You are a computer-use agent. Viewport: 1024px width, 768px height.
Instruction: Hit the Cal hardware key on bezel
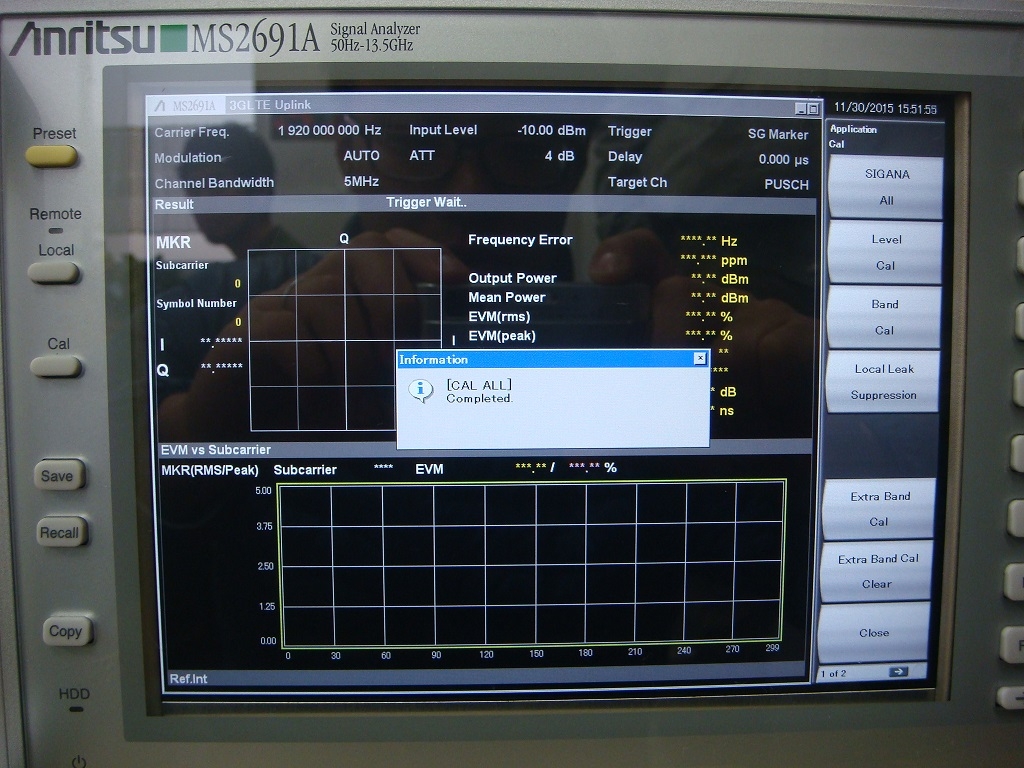(x=57, y=366)
